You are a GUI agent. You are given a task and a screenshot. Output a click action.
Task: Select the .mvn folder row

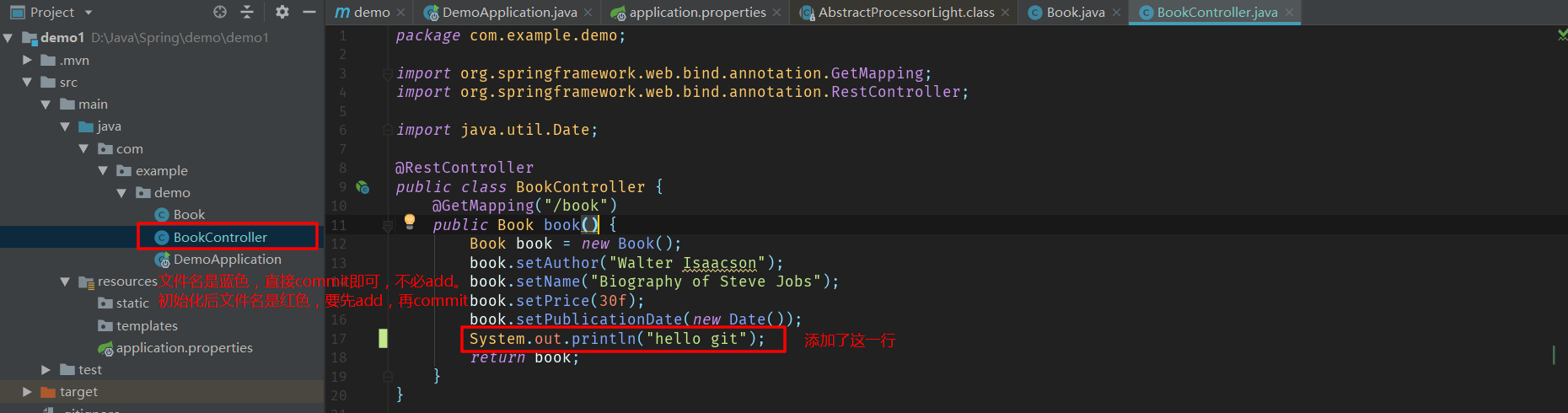pyautogui.click(x=162, y=60)
